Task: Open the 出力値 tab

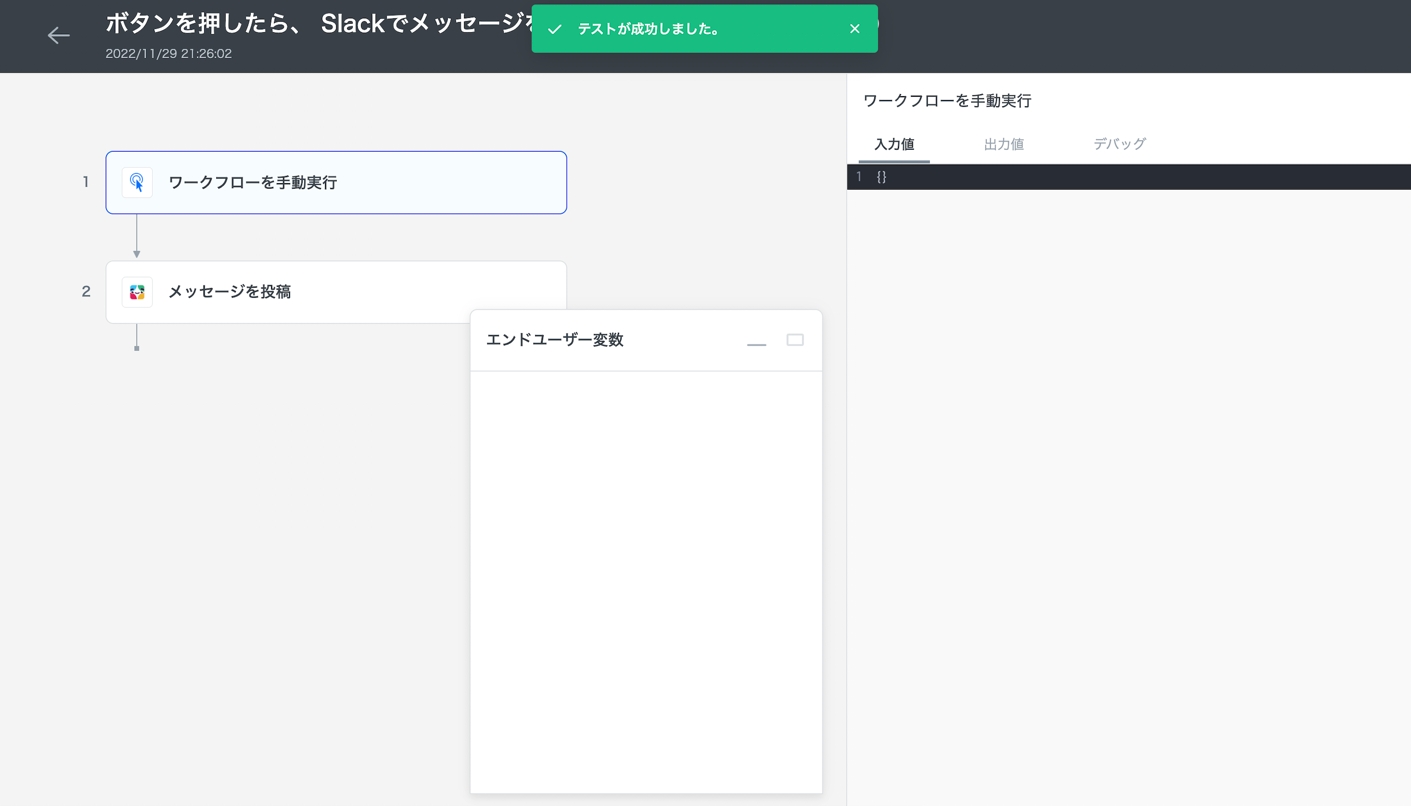Action: coord(1003,144)
